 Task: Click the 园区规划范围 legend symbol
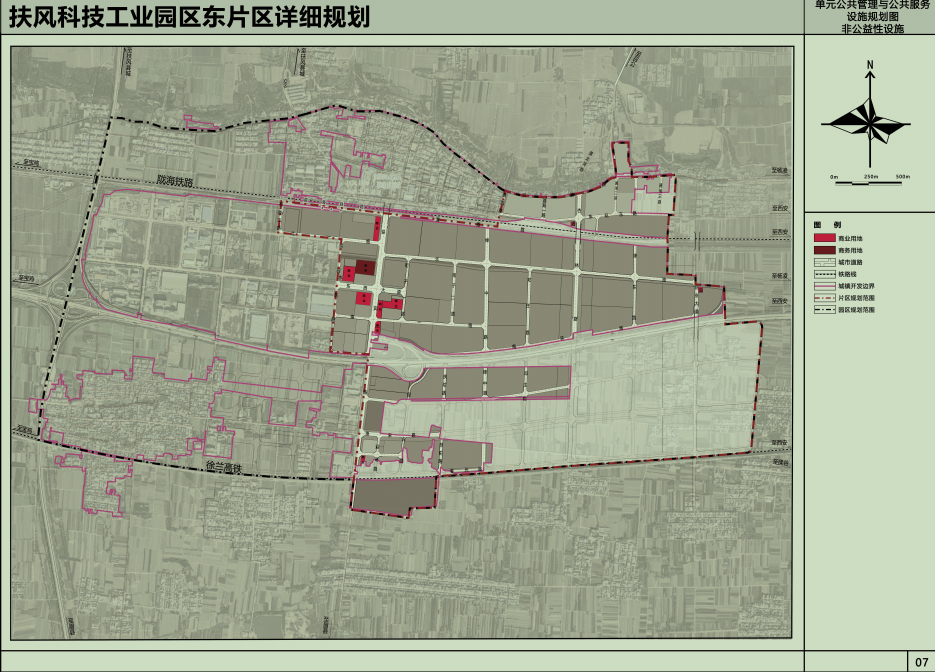(824, 311)
